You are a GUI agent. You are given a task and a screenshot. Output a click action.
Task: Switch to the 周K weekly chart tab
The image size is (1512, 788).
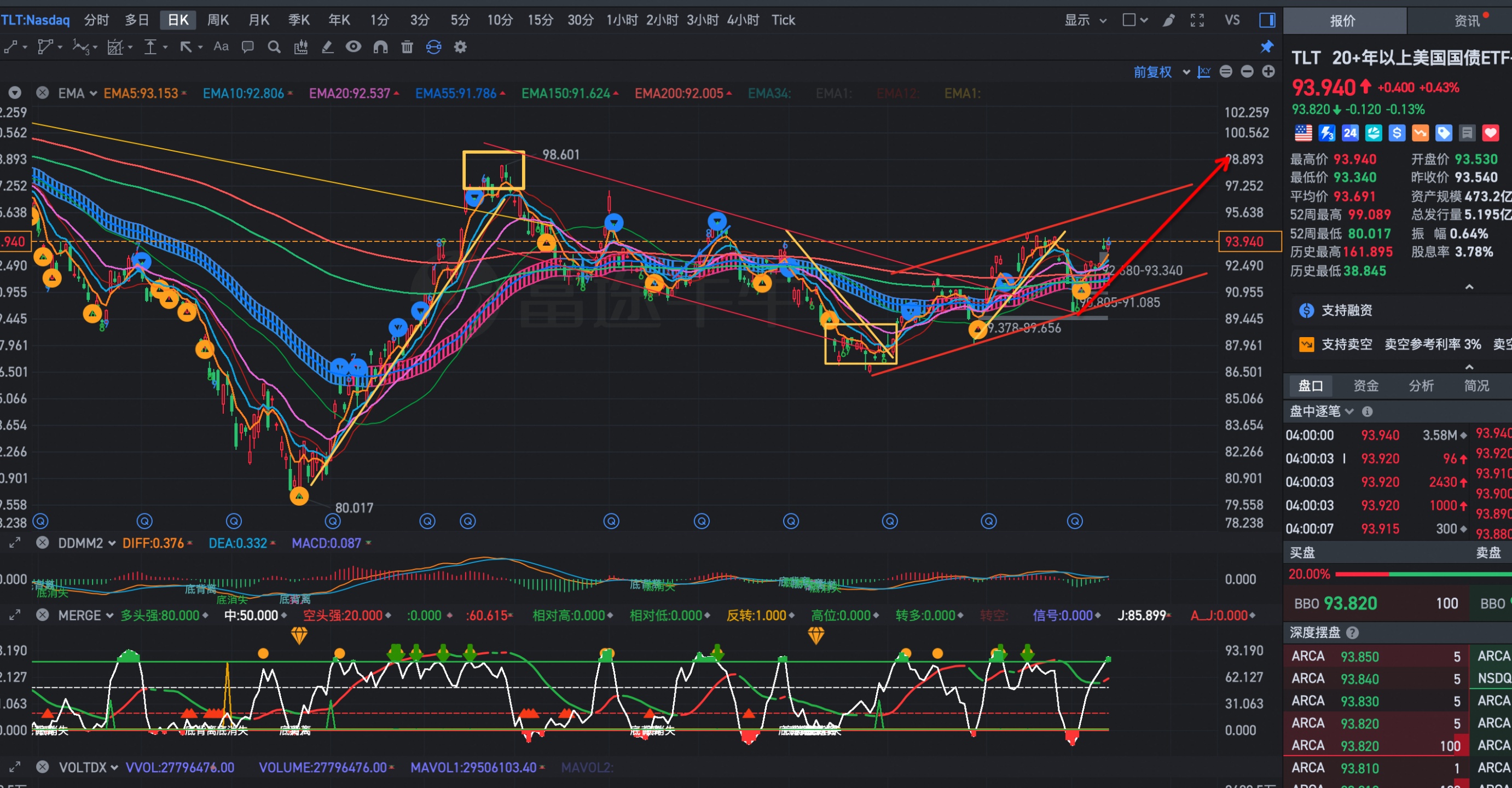pos(218,21)
